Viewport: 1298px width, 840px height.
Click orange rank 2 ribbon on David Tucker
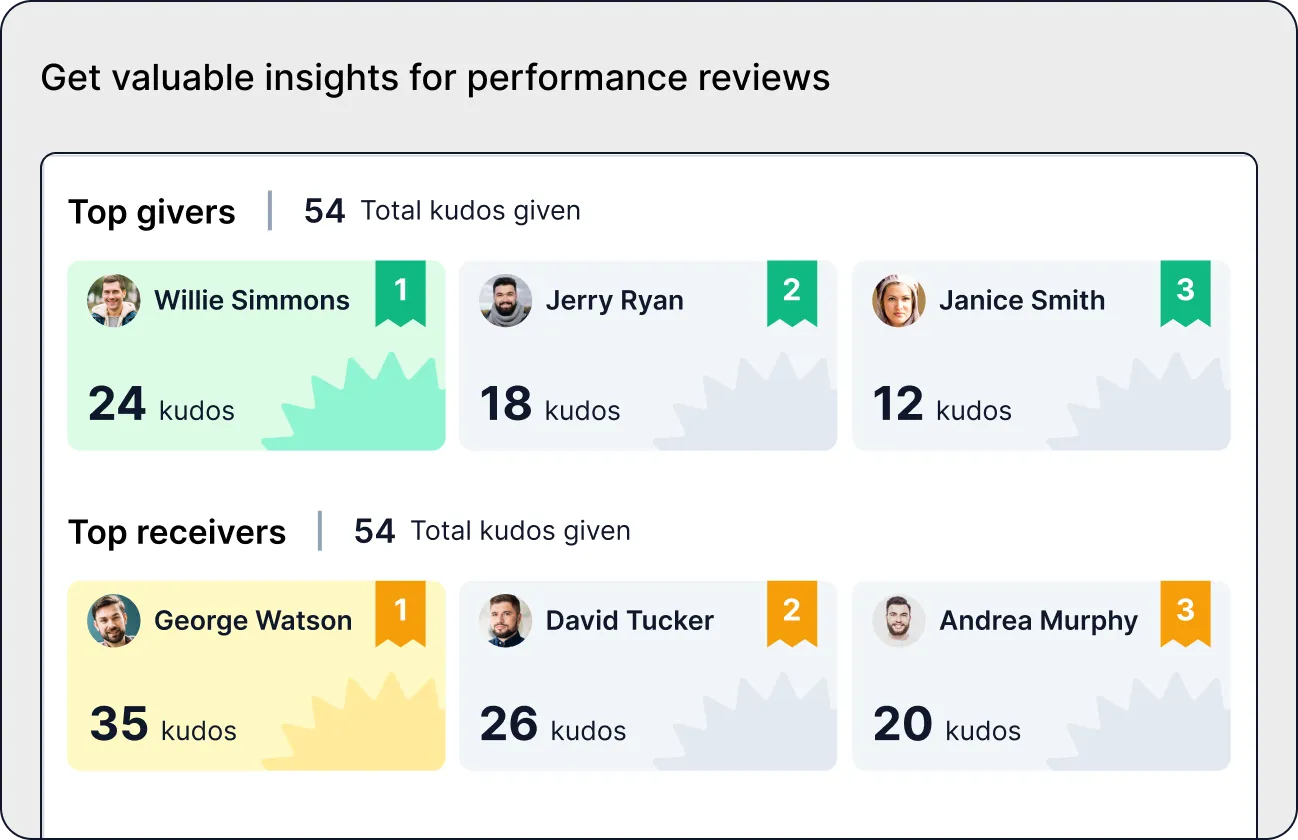coord(792,613)
